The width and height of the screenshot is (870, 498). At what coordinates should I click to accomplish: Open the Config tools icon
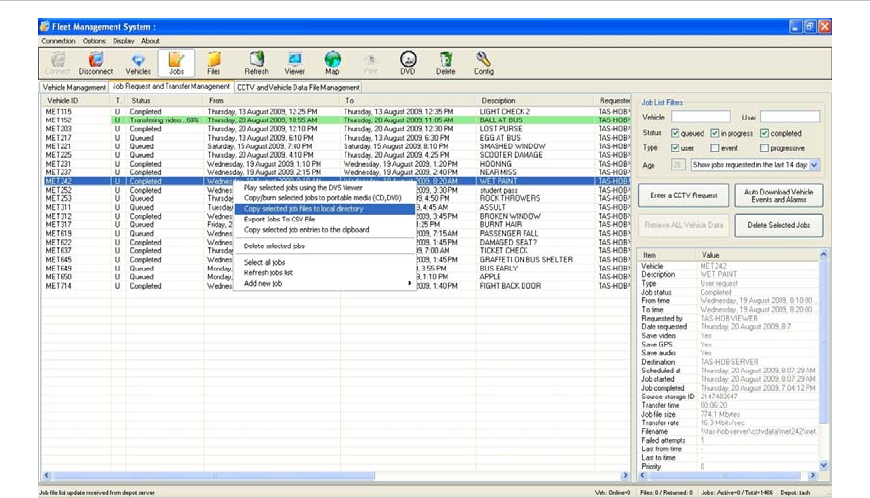[483, 64]
